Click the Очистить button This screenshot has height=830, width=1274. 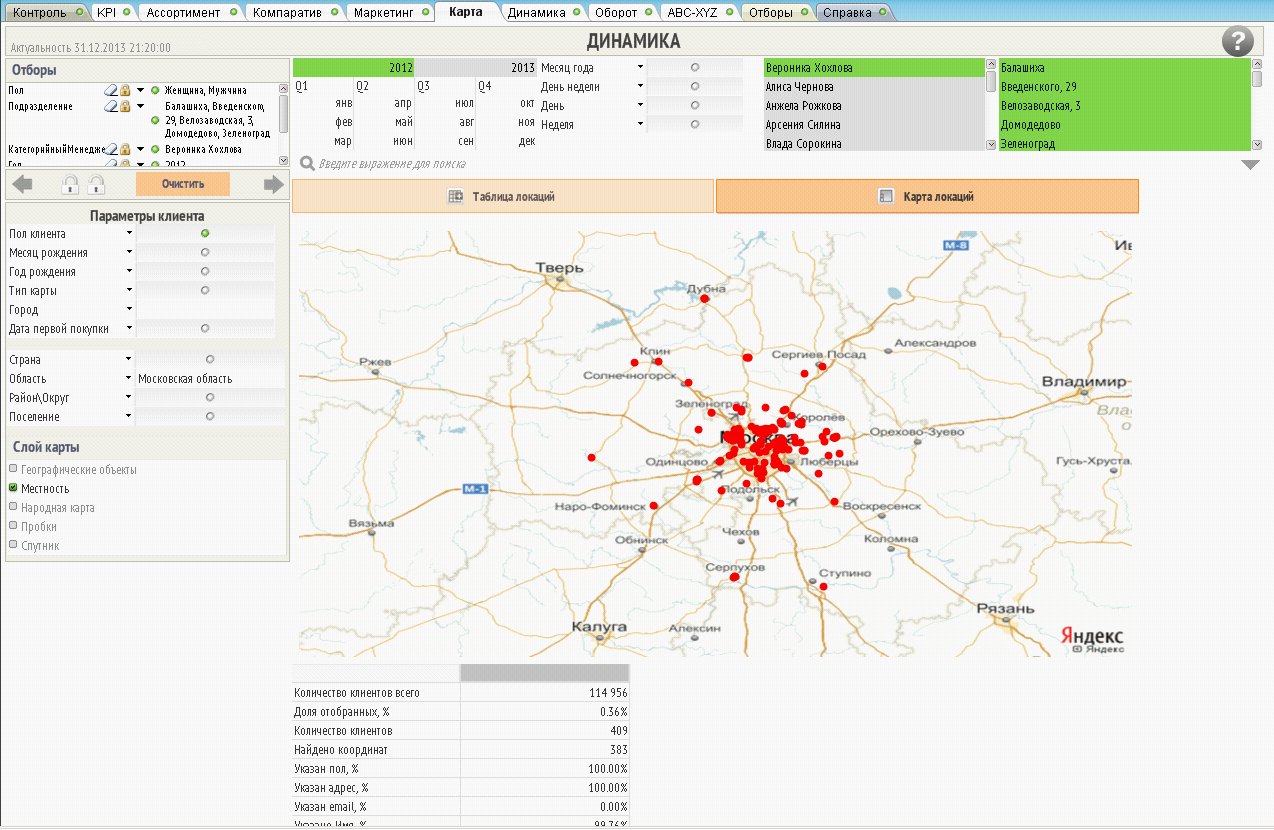click(x=183, y=184)
